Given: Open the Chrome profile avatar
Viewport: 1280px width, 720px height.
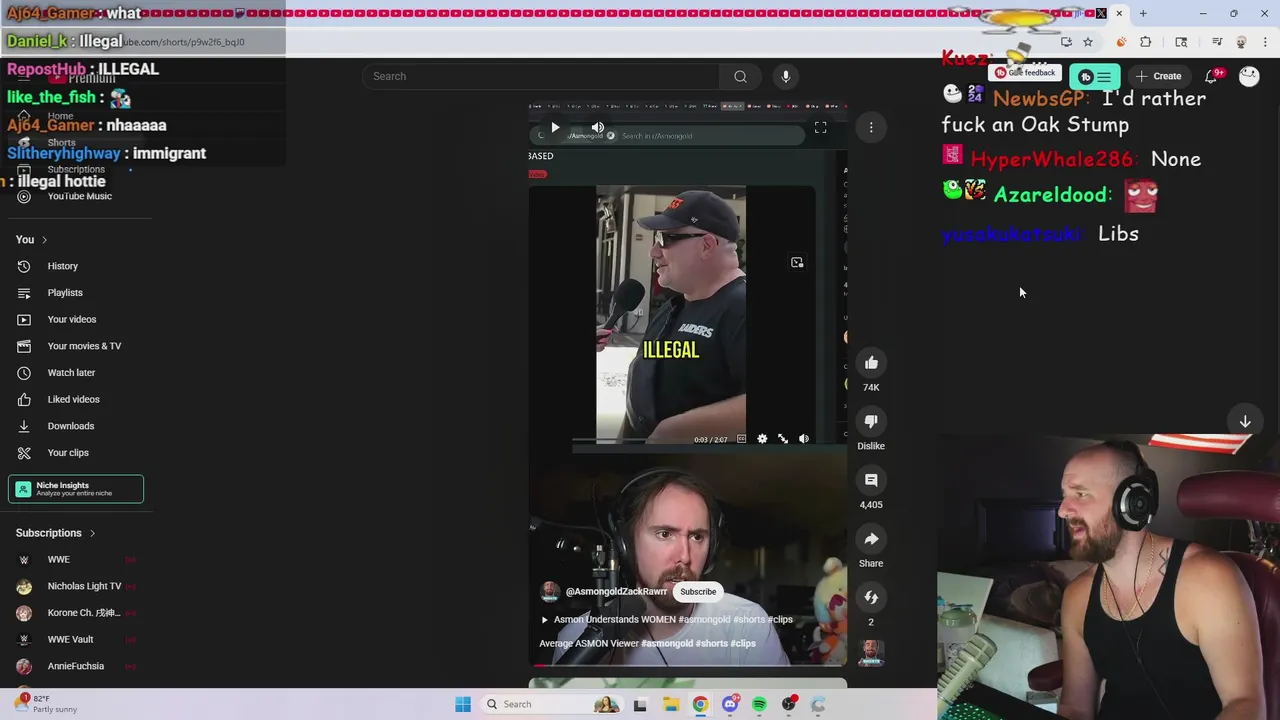Looking at the screenshot, I should click(1241, 42).
